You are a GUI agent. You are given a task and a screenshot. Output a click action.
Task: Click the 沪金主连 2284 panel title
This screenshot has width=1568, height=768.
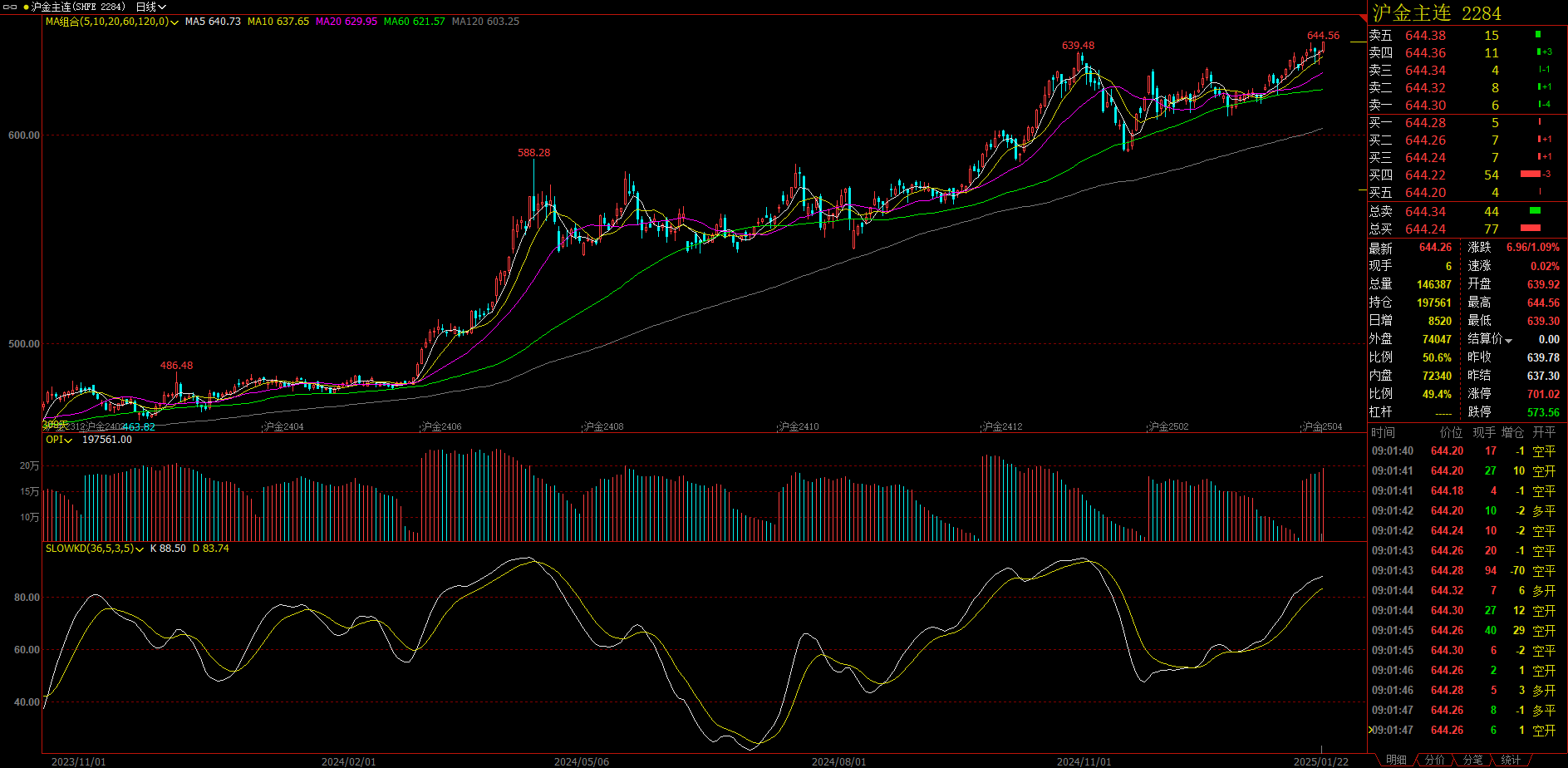1436,13
